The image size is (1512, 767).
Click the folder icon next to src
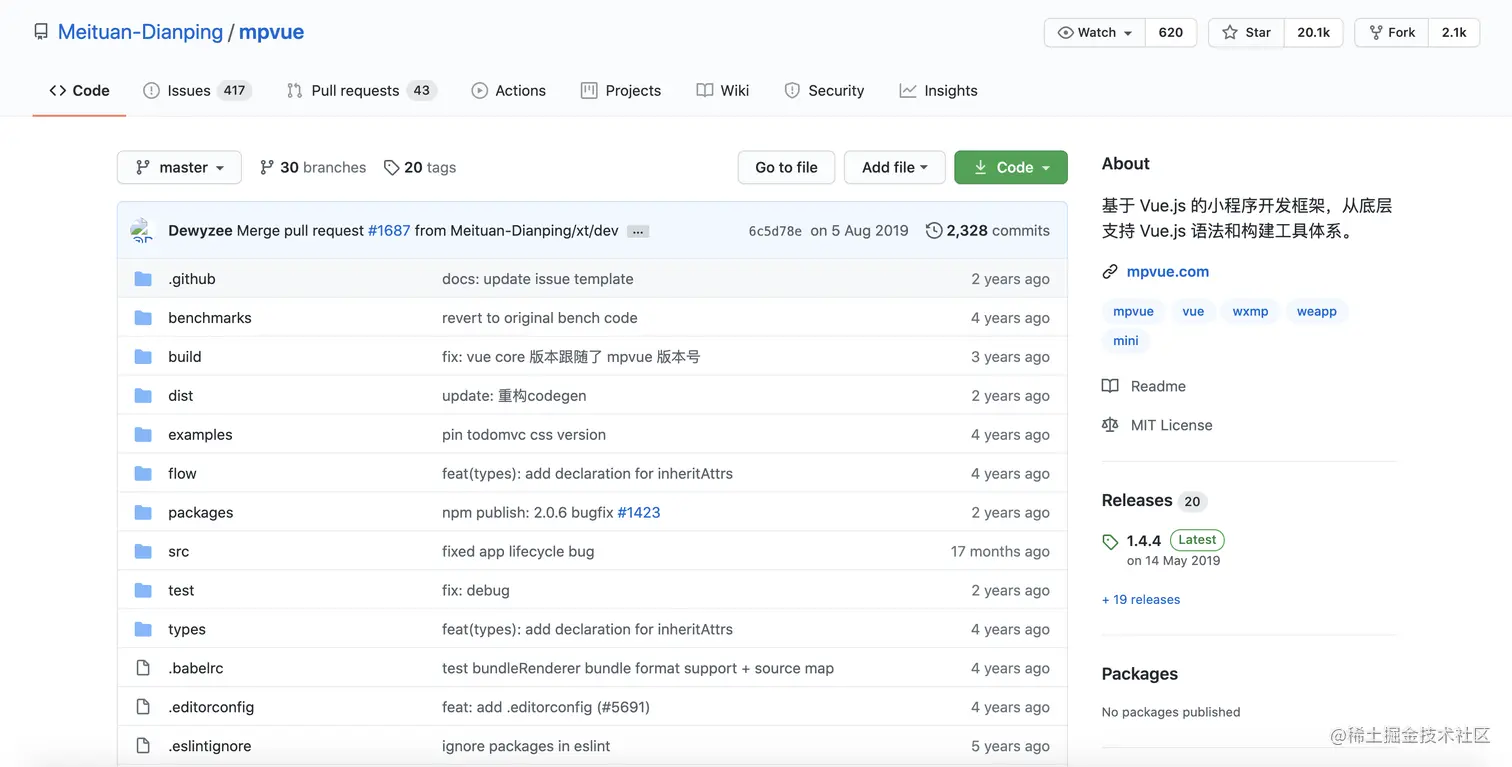point(143,552)
